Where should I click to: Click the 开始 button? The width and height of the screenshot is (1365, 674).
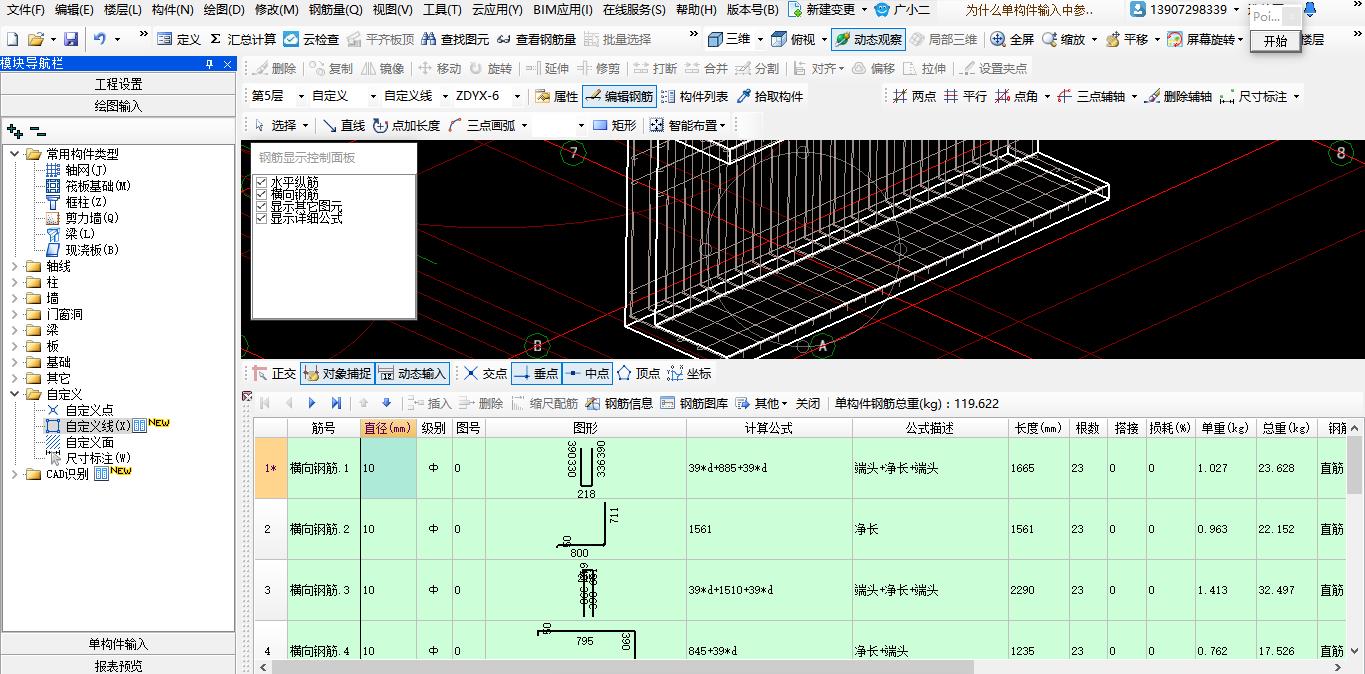coord(1275,41)
